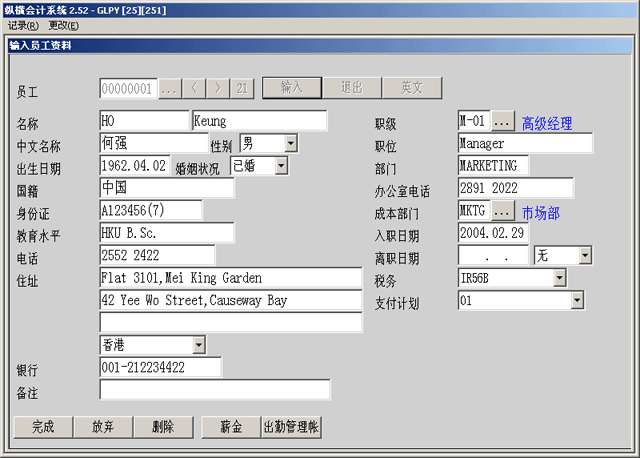Click the 入职日期 label

click(397, 236)
